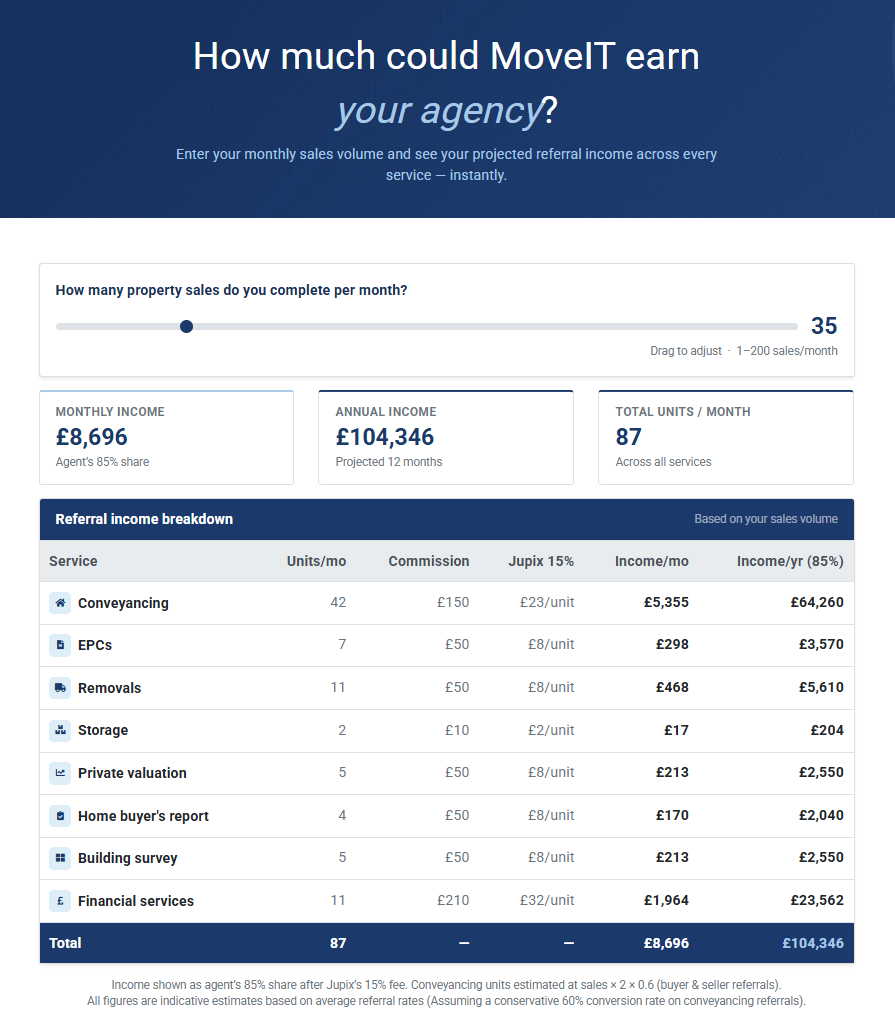This screenshot has width=895, height=1010.
Task: Click Conveyancing yearly income £64,260
Action: tap(817, 602)
